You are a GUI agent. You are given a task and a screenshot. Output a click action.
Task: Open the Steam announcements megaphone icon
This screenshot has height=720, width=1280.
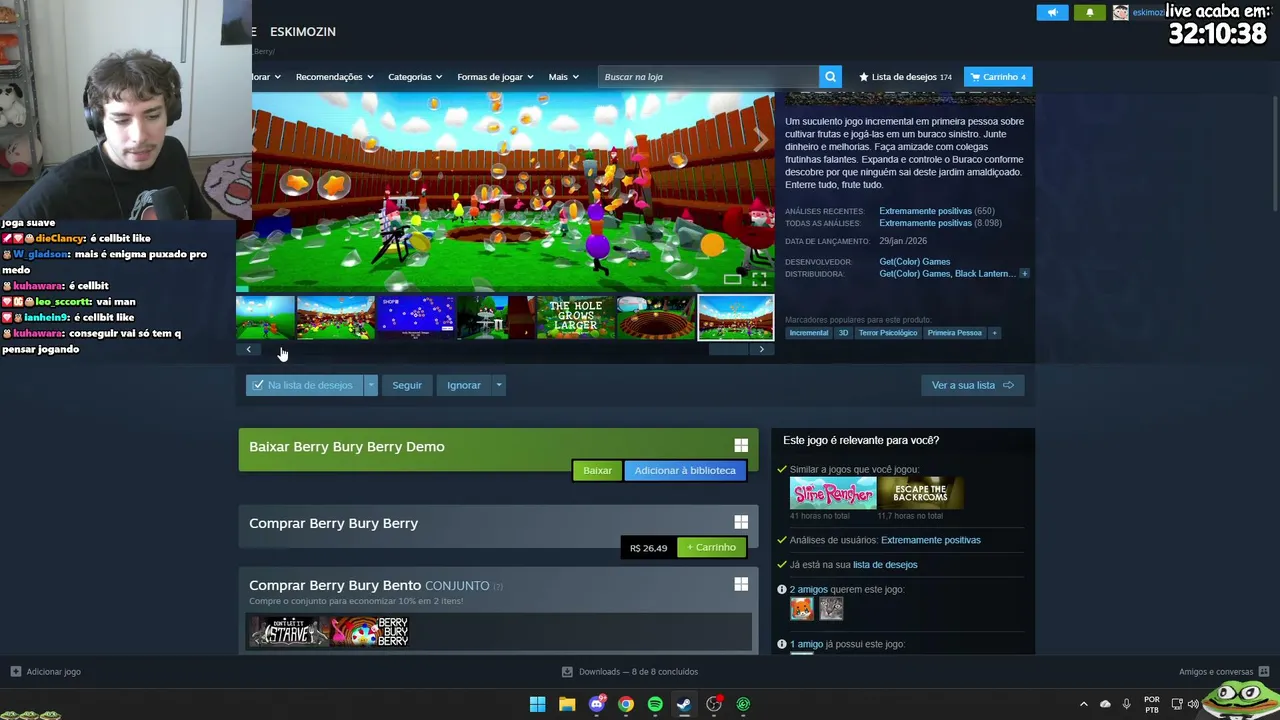point(1052,12)
